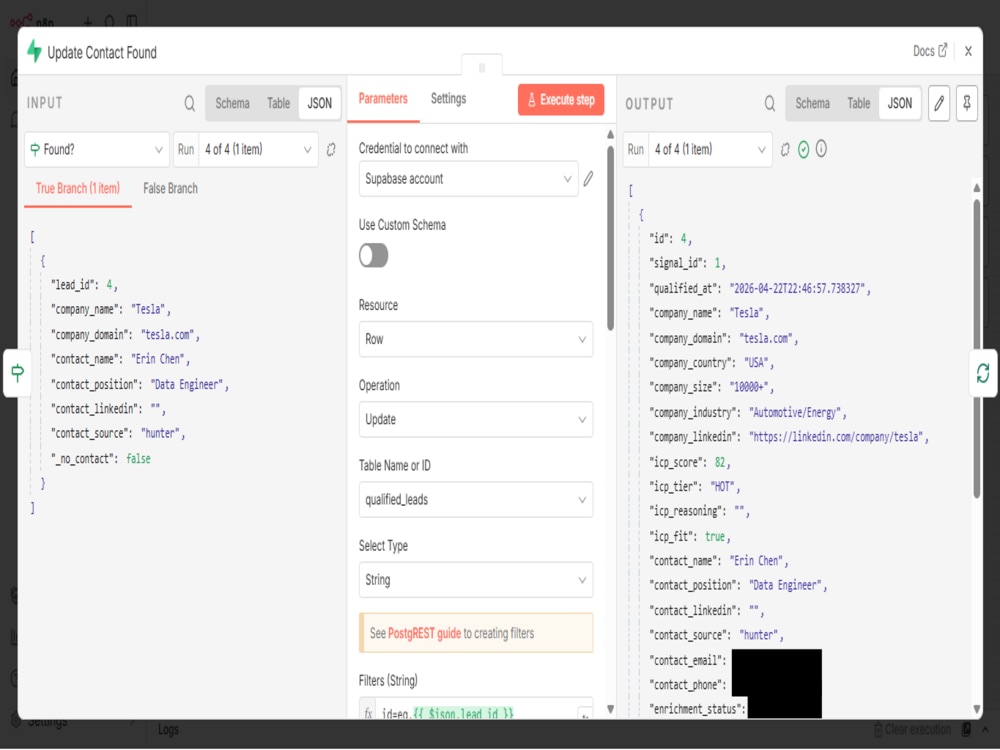Click "USA" company_country value
The width and height of the screenshot is (1000, 750).
tap(756, 364)
